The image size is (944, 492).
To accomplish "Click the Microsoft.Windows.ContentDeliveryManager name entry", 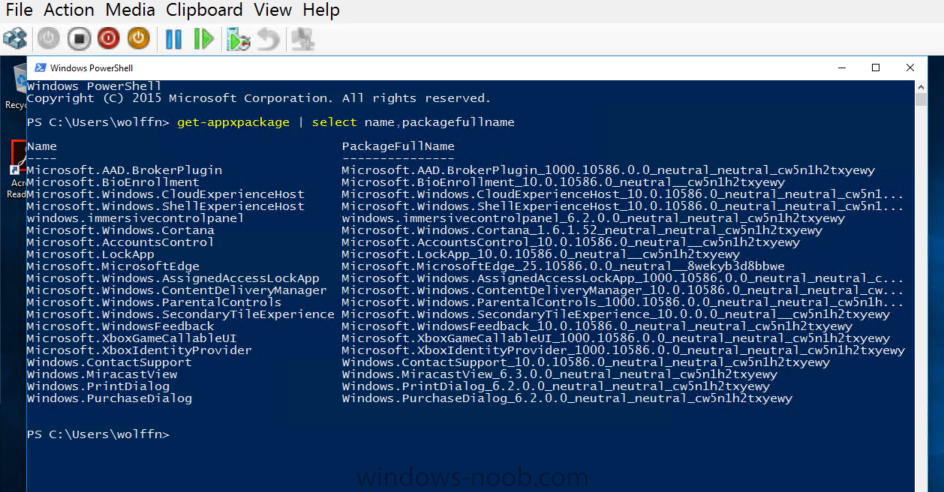I will pyautogui.click(x=176, y=290).
